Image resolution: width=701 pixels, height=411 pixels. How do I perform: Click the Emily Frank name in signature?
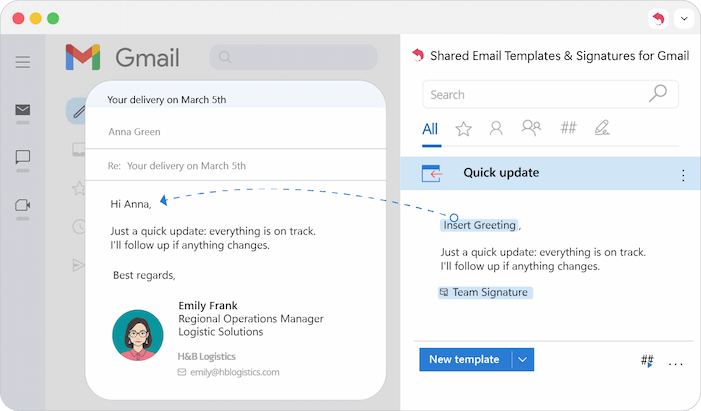pyautogui.click(x=208, y=305)
